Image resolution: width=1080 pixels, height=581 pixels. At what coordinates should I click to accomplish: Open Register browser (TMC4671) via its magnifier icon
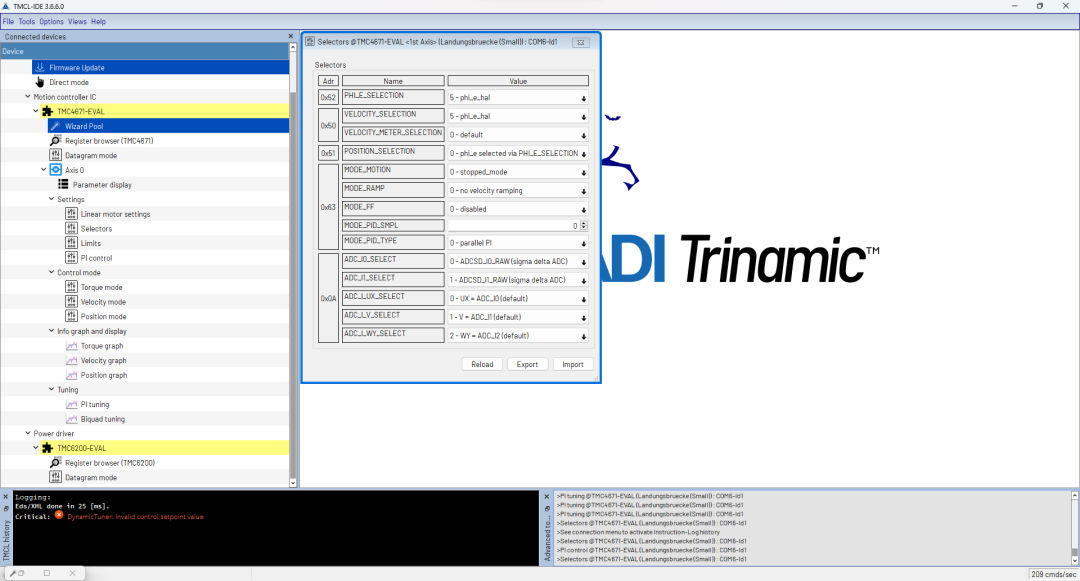(x=56, y=140)
